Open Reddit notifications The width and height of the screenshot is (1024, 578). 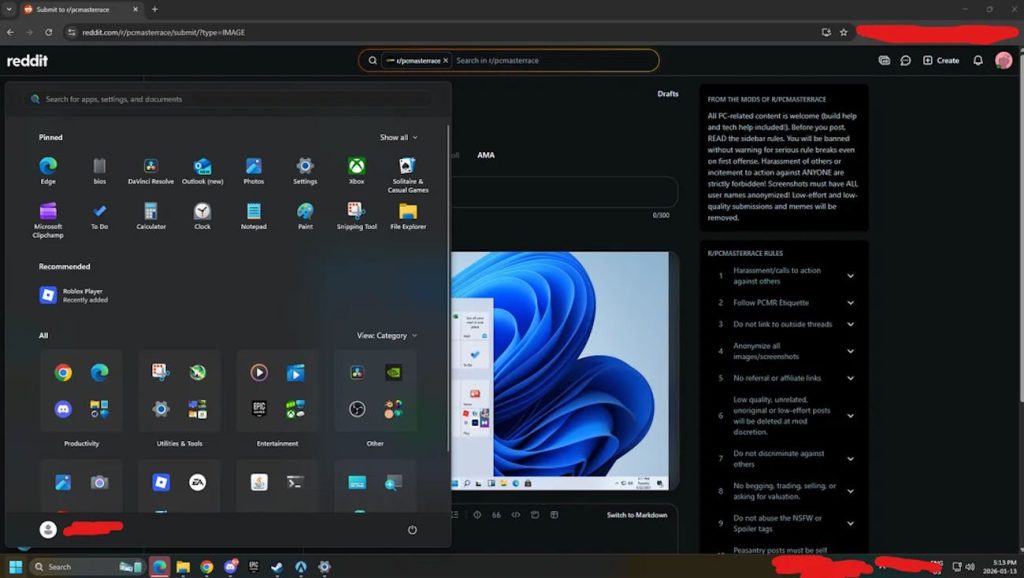click(x=978, y=60)
